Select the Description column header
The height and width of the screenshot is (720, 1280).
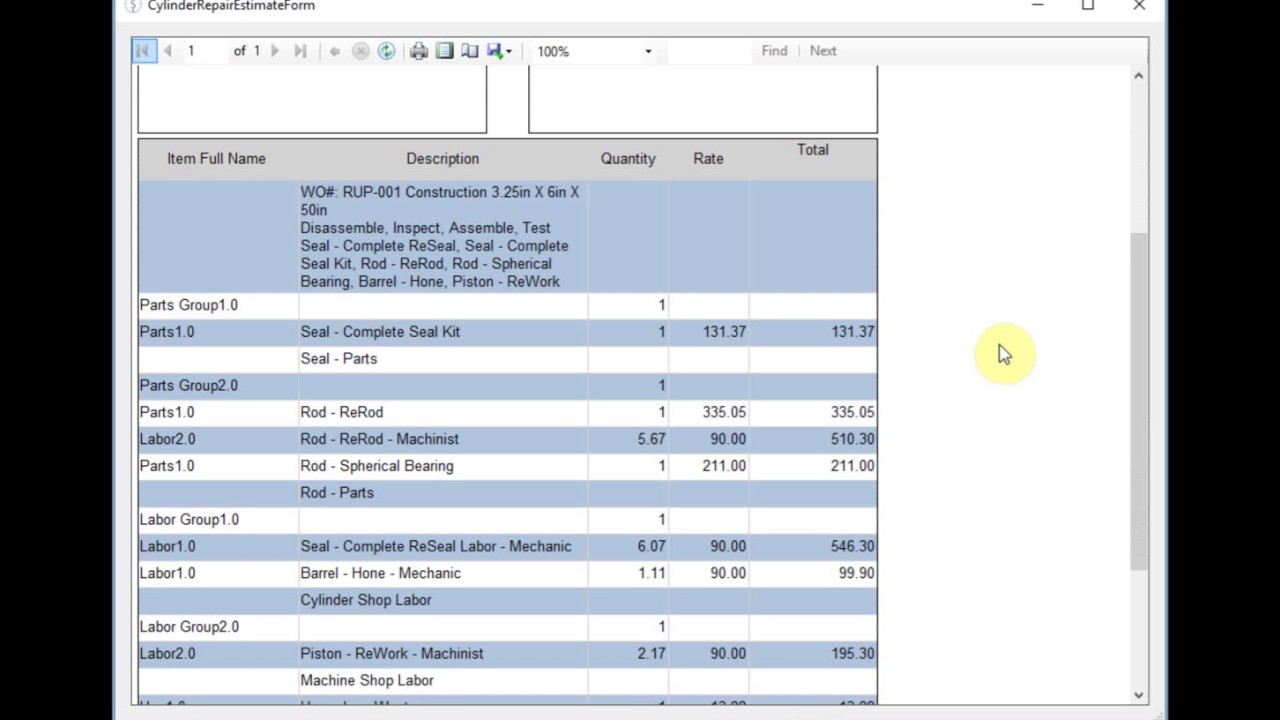pos(442,159)
